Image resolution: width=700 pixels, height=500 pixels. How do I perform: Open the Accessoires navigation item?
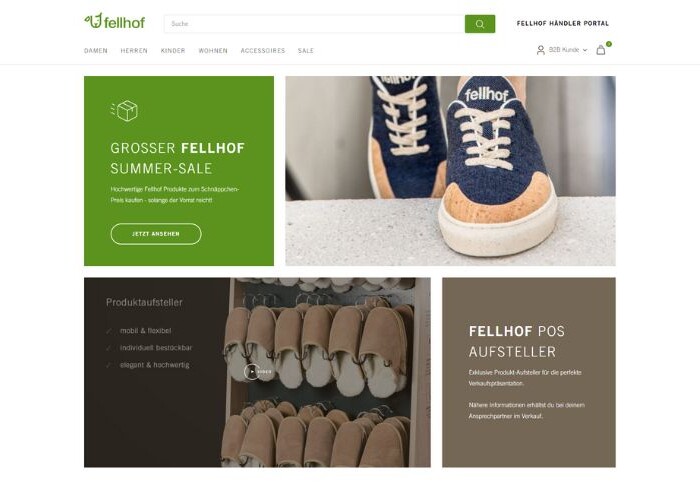262,51
